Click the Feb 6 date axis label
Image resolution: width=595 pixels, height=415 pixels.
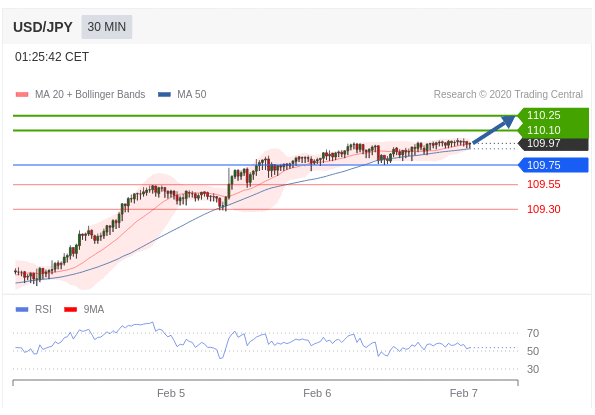pos(317,393)
